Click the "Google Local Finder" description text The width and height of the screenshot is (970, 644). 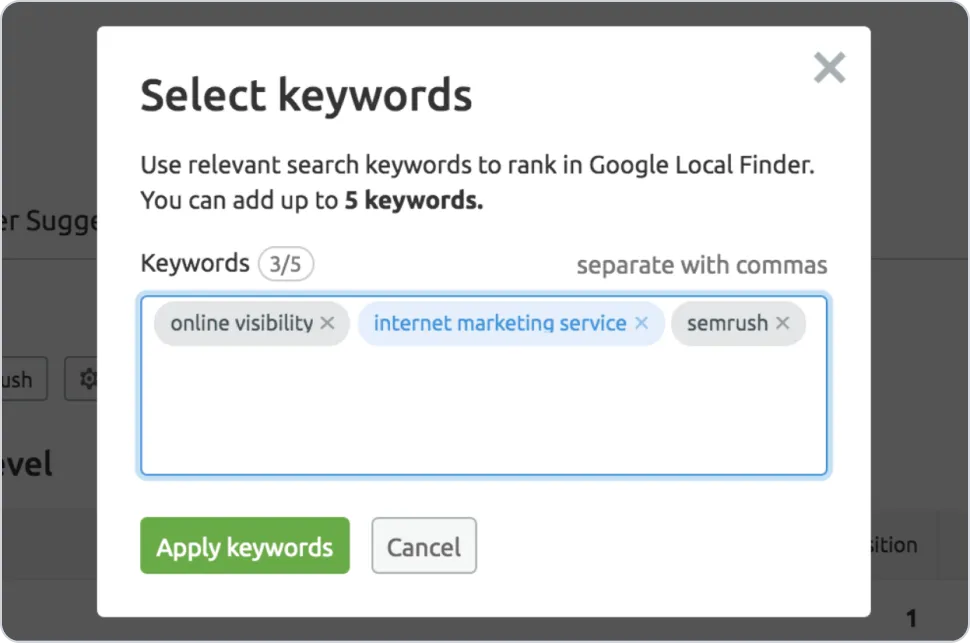pos(702,165)
